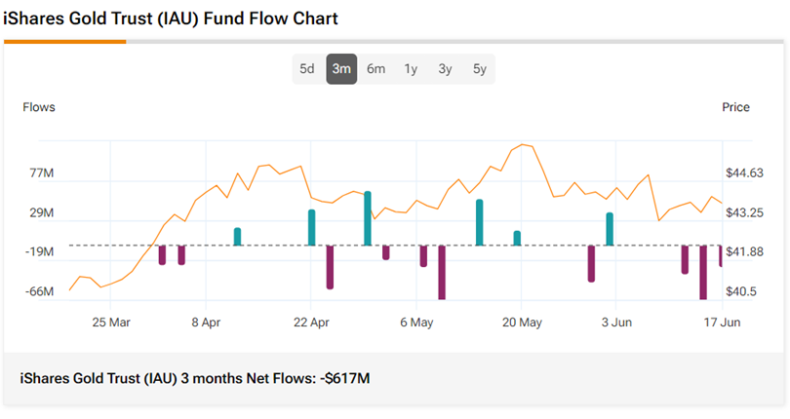
Task: Click the Flows axis title
Action: tap(39, 107)
